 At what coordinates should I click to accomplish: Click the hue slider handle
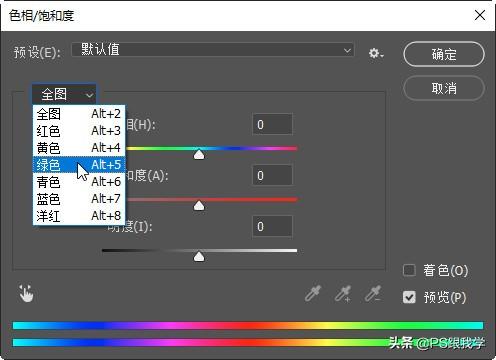(x=199, y=154)
